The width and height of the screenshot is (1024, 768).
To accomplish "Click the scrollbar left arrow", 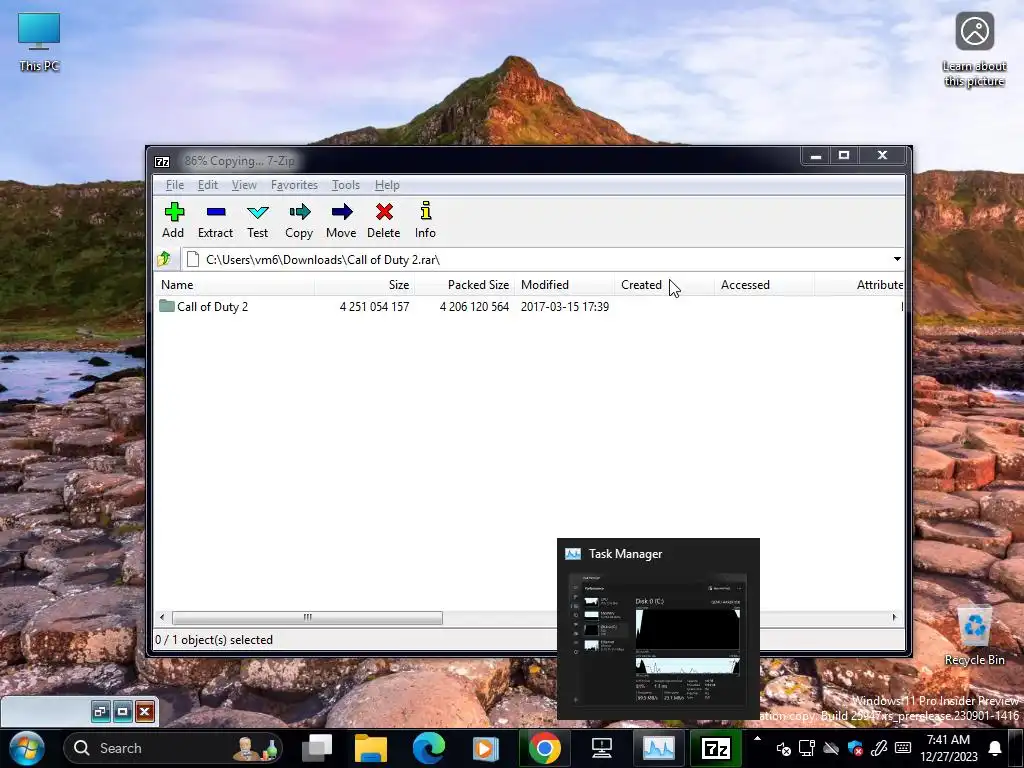I will (x=163, y=617).
